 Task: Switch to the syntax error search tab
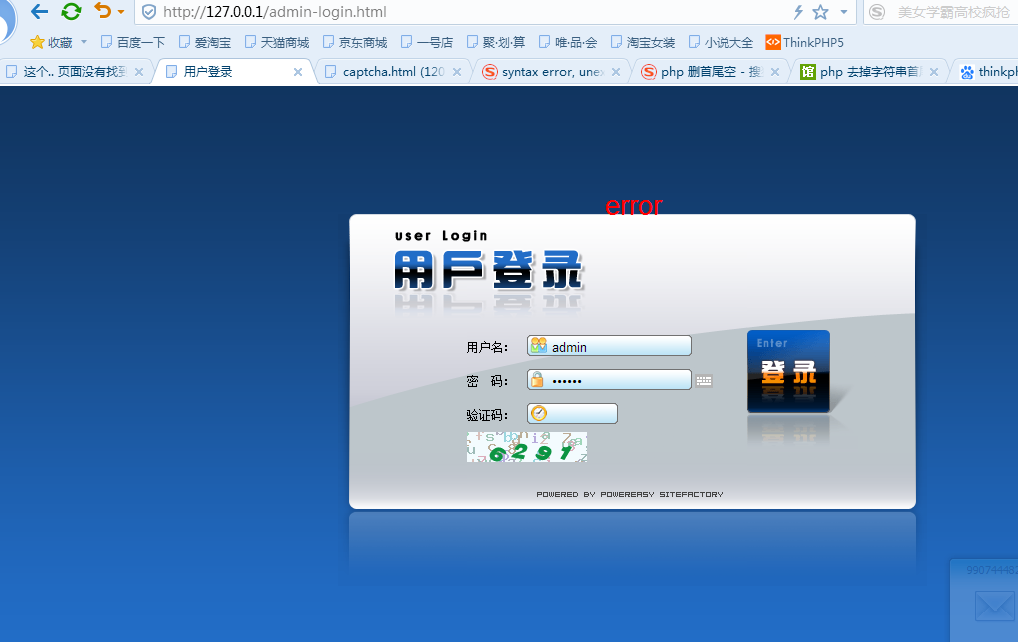(x=551, y=72)
